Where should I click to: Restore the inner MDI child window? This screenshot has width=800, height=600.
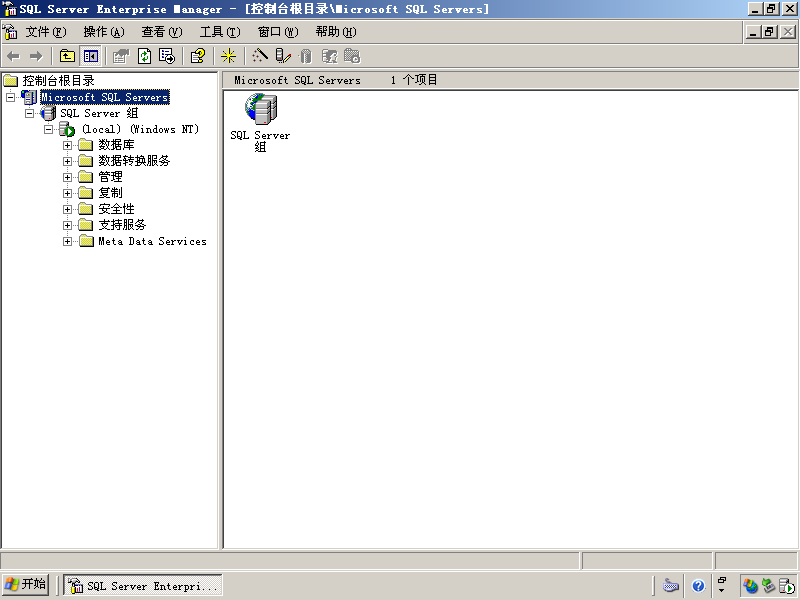[x=770, y=32]
